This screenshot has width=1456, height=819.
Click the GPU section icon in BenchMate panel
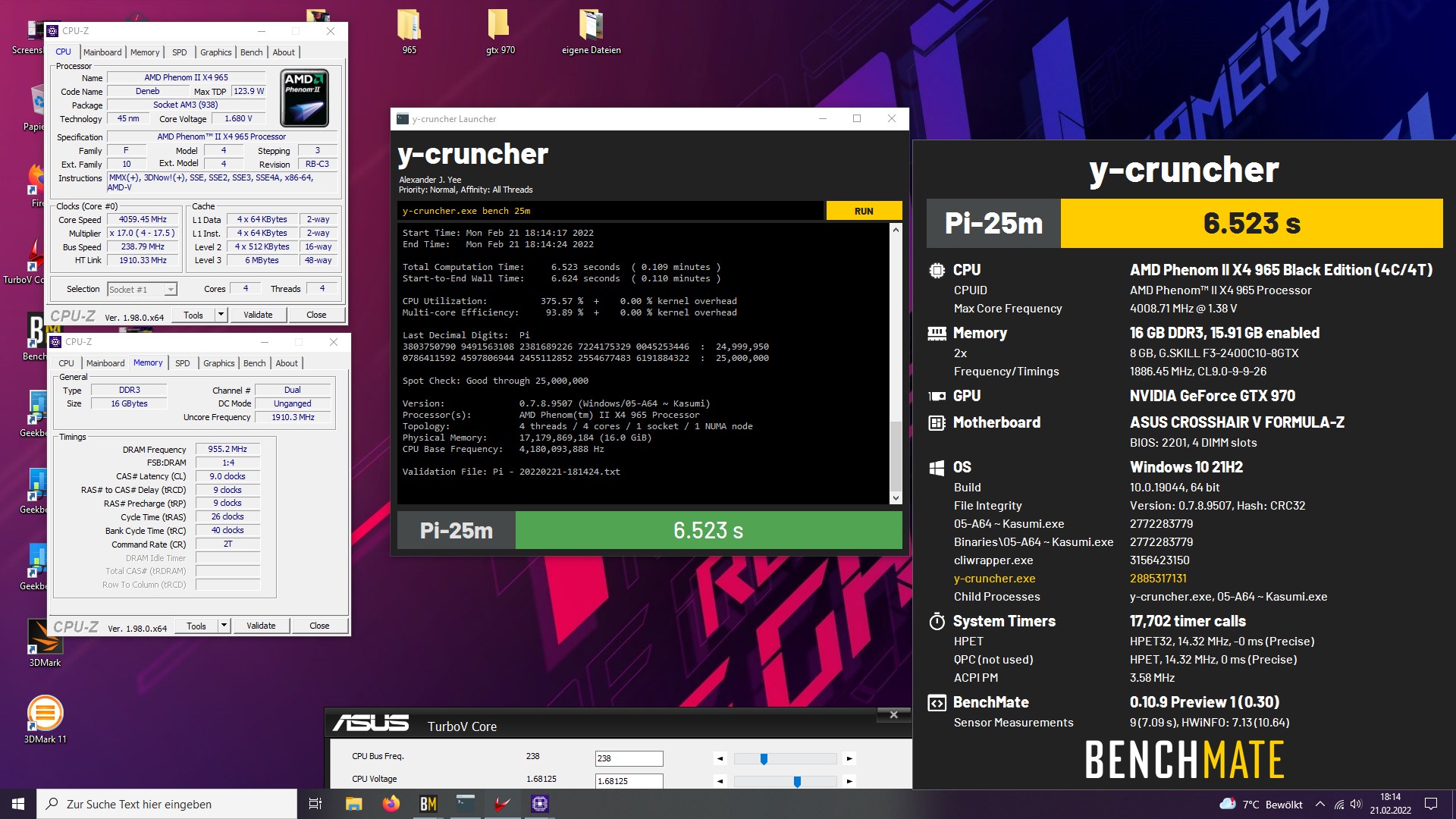(x=937, y=396)
